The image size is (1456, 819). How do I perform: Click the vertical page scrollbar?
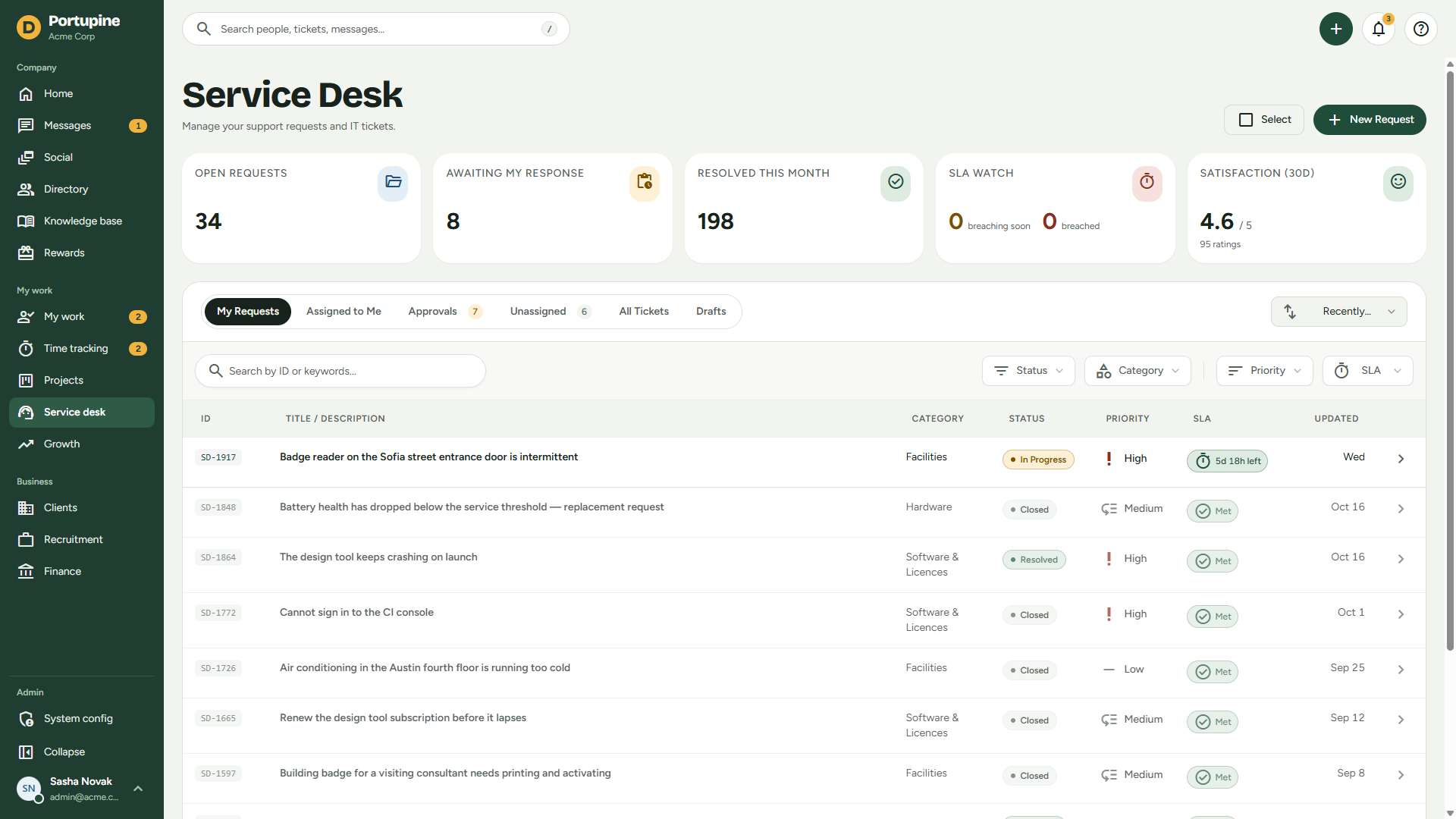coord(1450,361)
